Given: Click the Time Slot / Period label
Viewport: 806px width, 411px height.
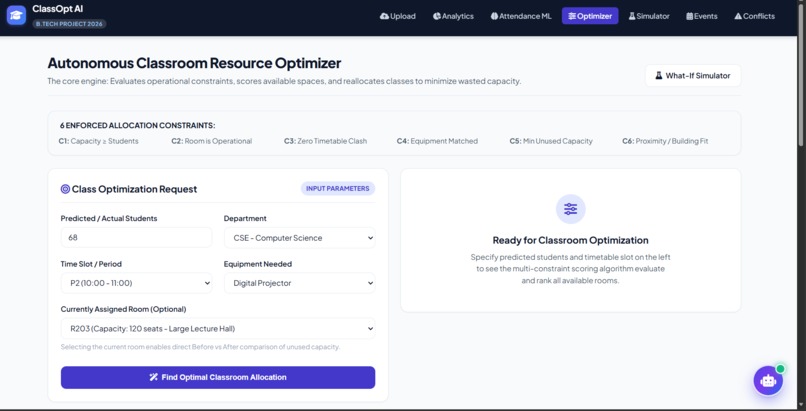Looking at the screenshot, I should (x=91, y=264).
